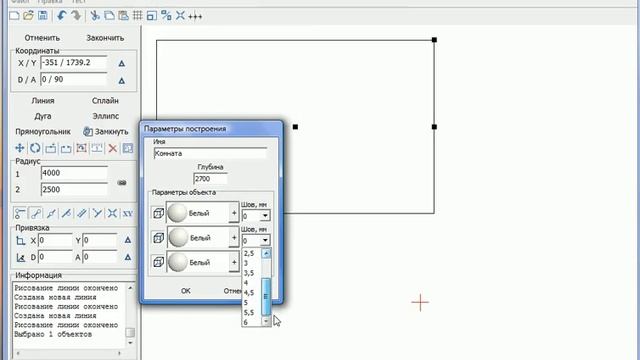Click the Имя field containing Комната
Screen dimensions: 640x360
tap(210, 153)
